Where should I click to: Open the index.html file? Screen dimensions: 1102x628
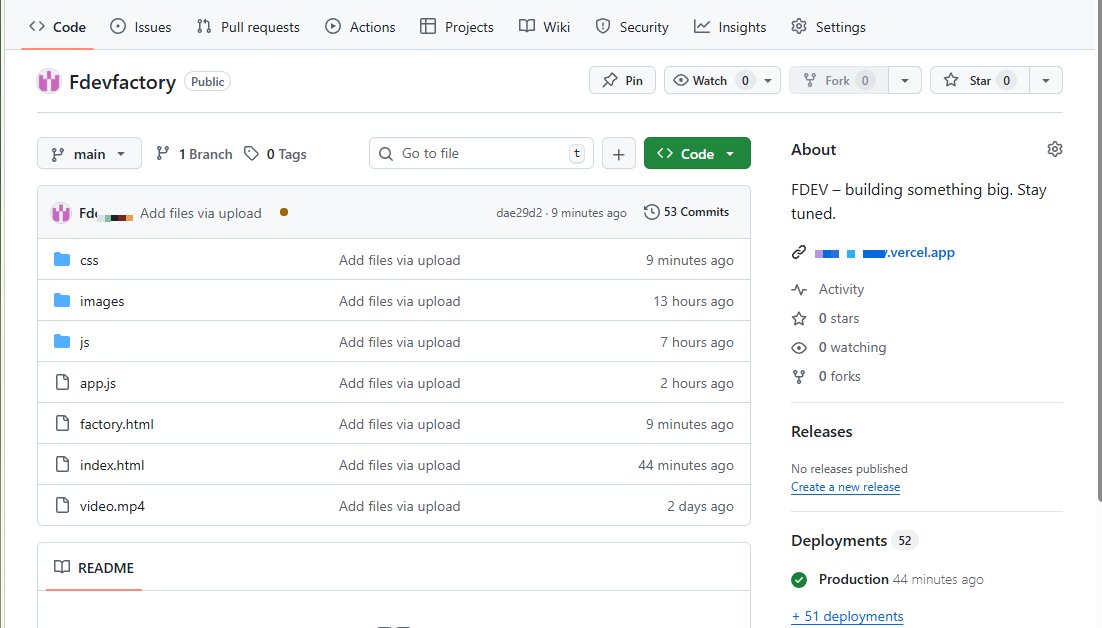point(112,465)
